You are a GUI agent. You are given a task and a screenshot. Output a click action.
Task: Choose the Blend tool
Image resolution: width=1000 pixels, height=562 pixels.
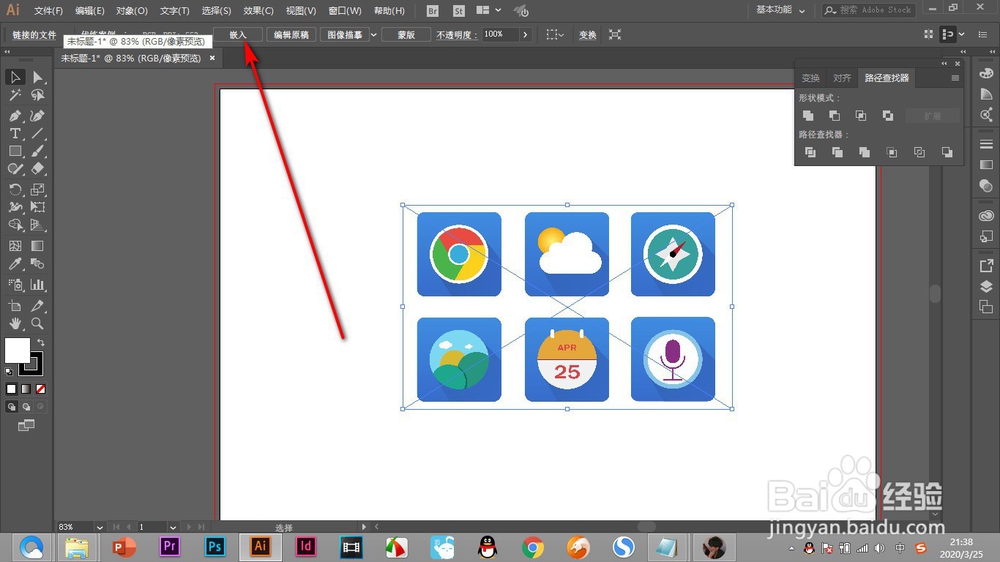[38, 263]
